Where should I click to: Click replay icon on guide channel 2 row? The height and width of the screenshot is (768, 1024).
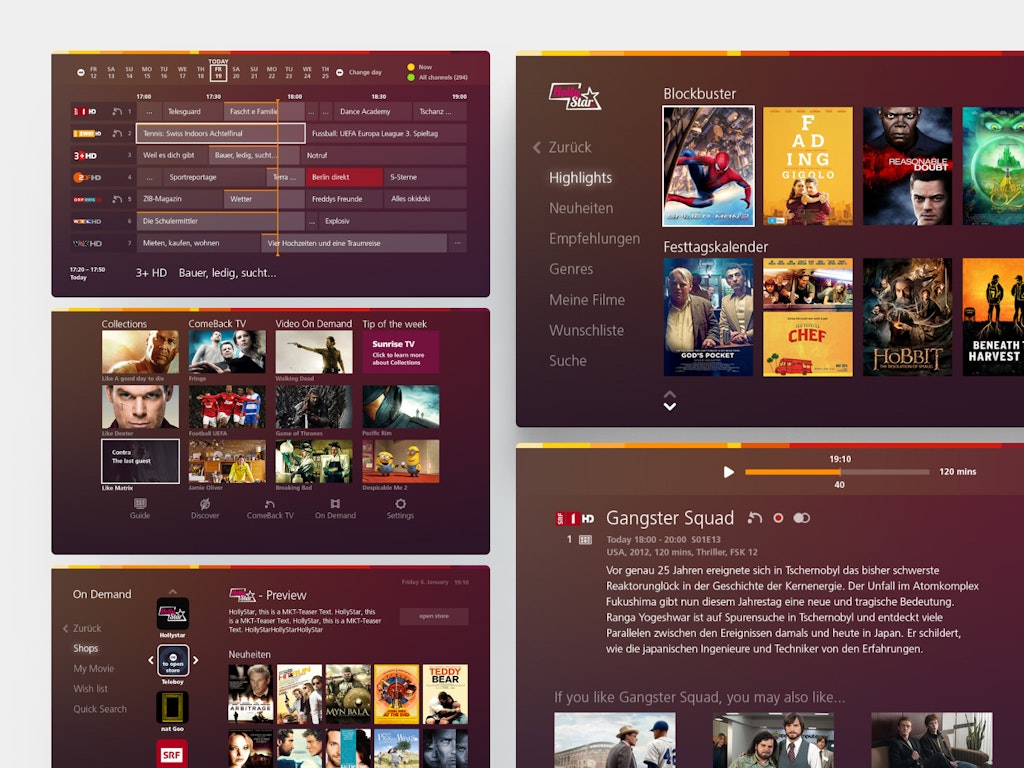coord(117,133)
